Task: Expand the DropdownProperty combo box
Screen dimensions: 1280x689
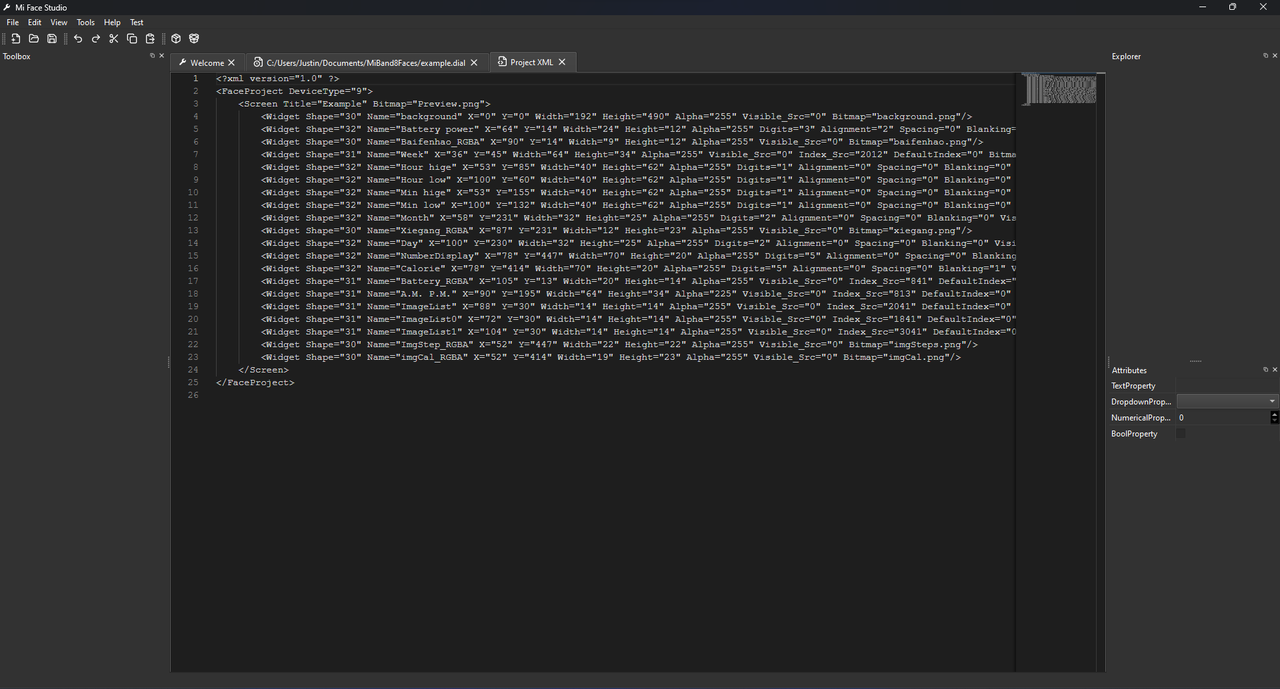Action: point(1227,401)
